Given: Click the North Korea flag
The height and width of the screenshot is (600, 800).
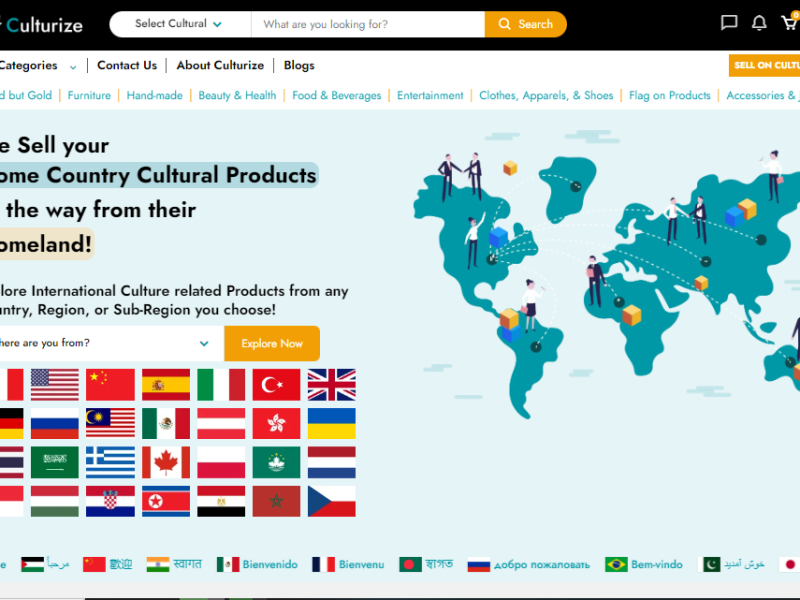Looking at the screenshot, I should click(x=165, y=503).
